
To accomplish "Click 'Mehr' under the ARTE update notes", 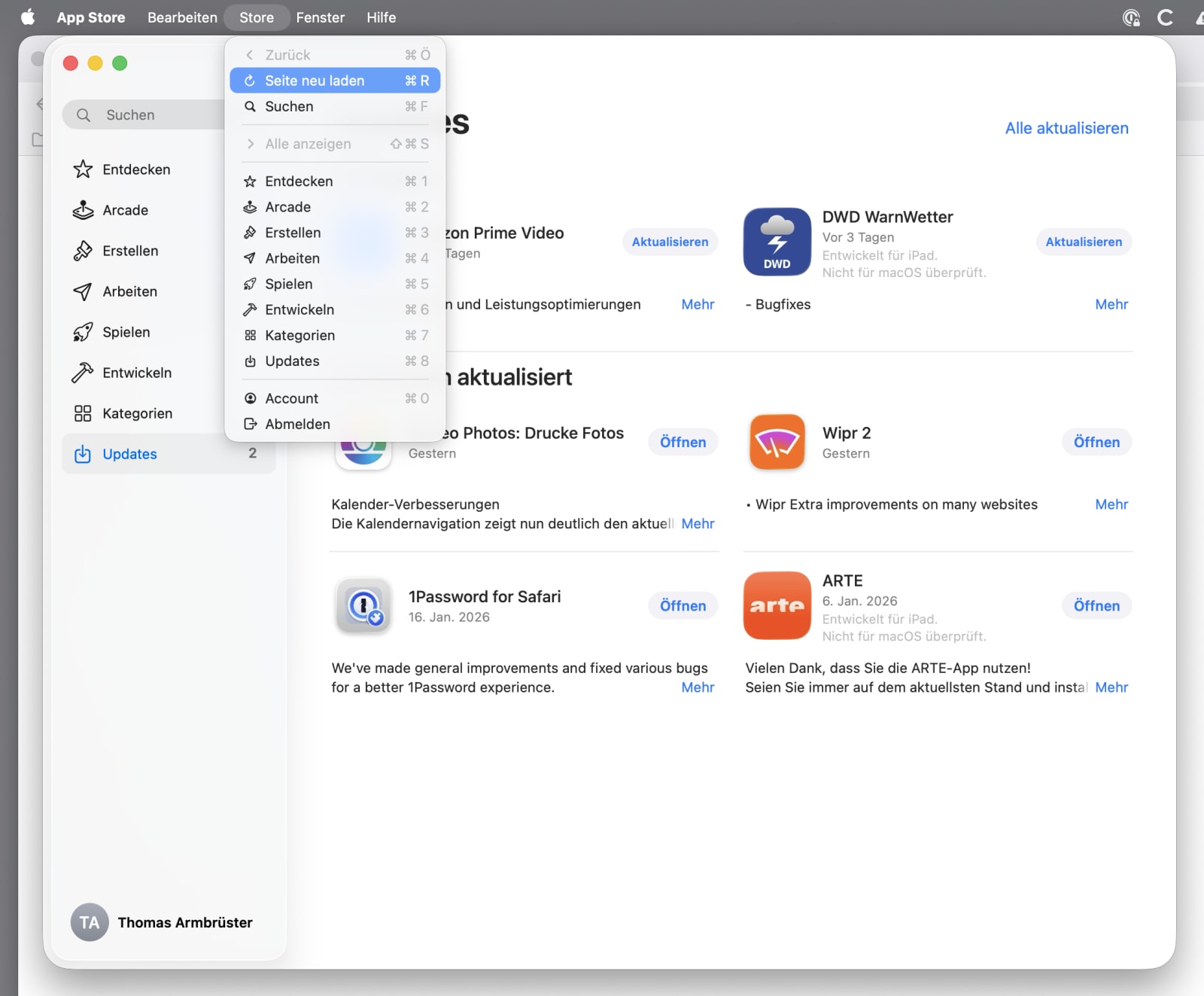I will [x=1111, y=687].
